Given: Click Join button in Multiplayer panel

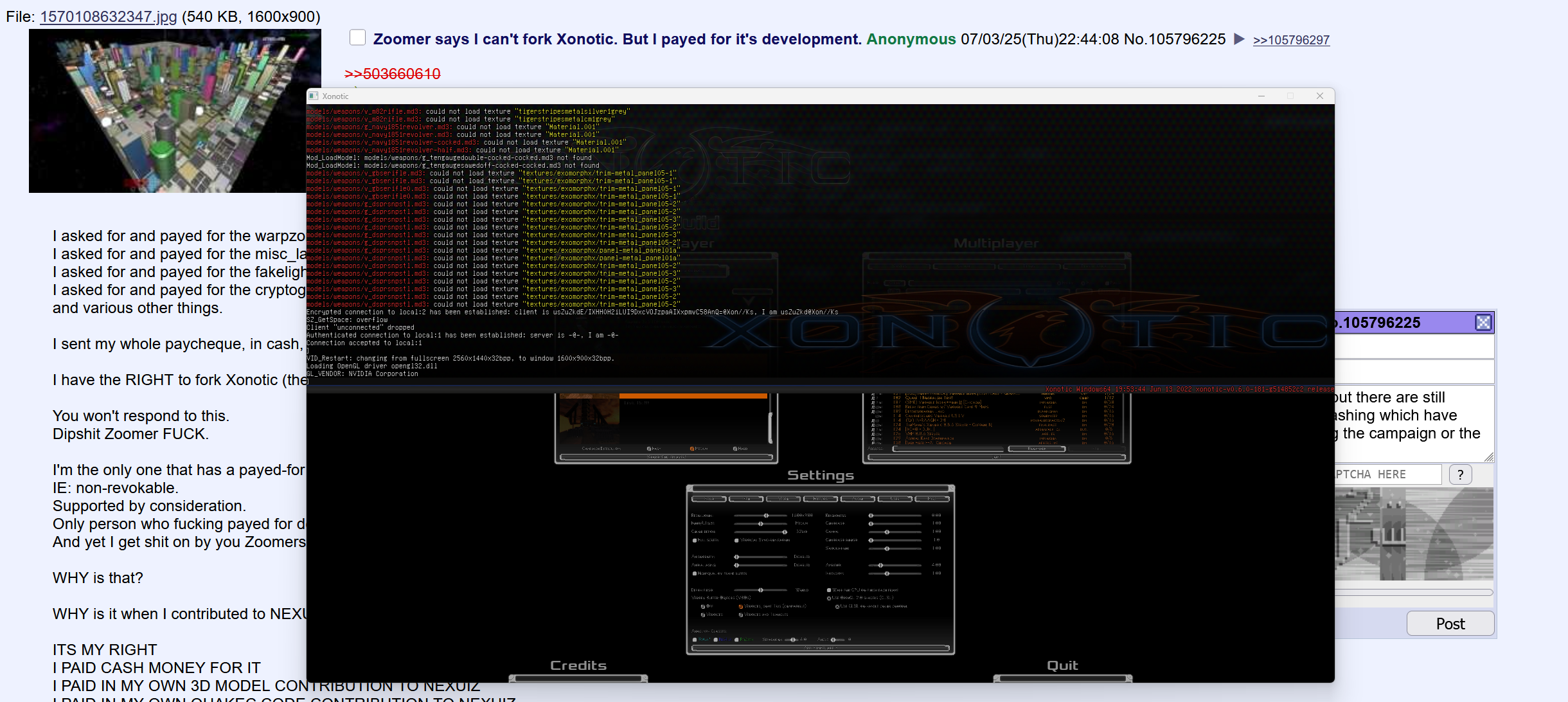Looking at the screenshot, I should point(997,457).
